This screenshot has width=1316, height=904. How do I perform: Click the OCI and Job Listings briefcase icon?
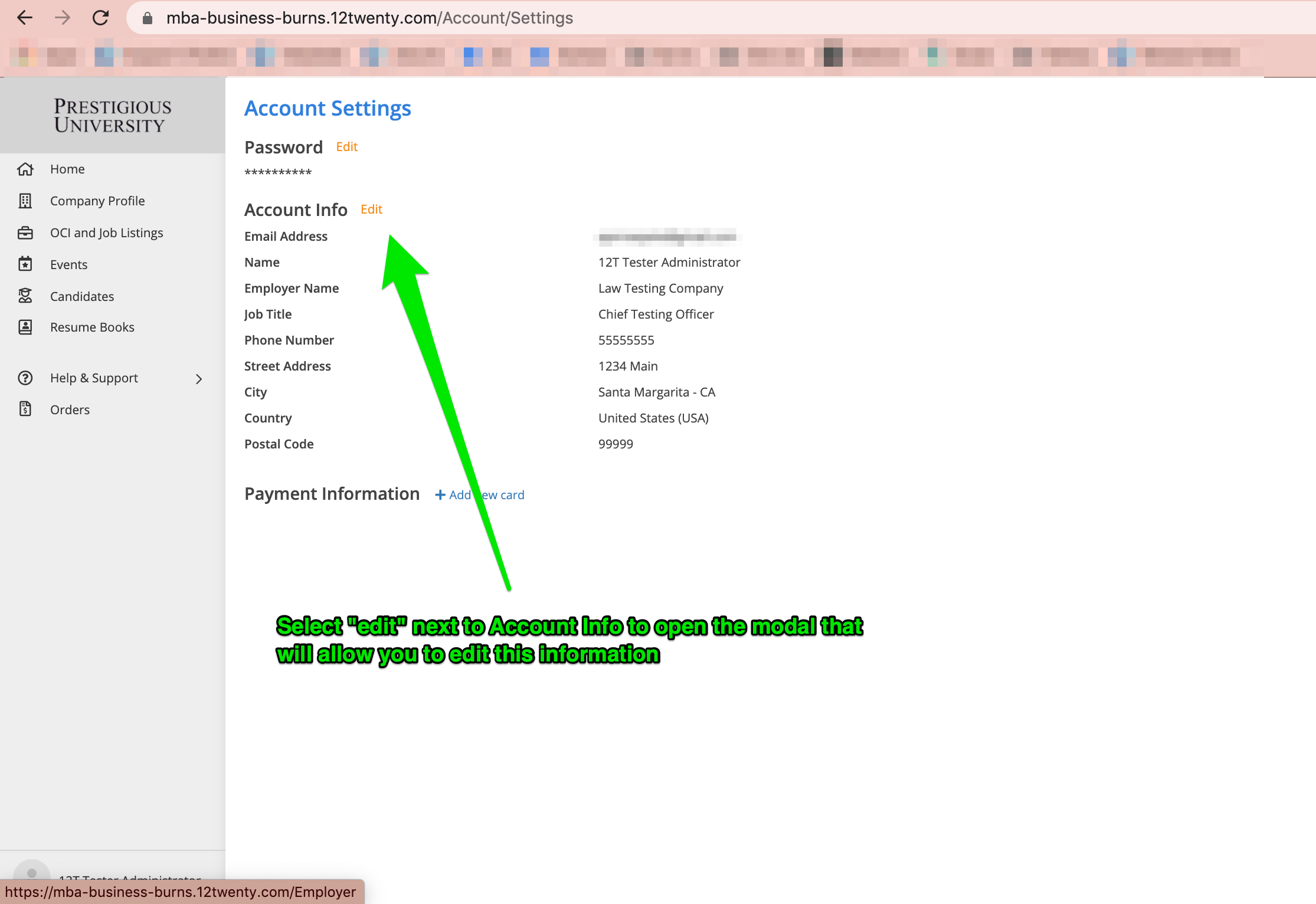click(25, 233)
